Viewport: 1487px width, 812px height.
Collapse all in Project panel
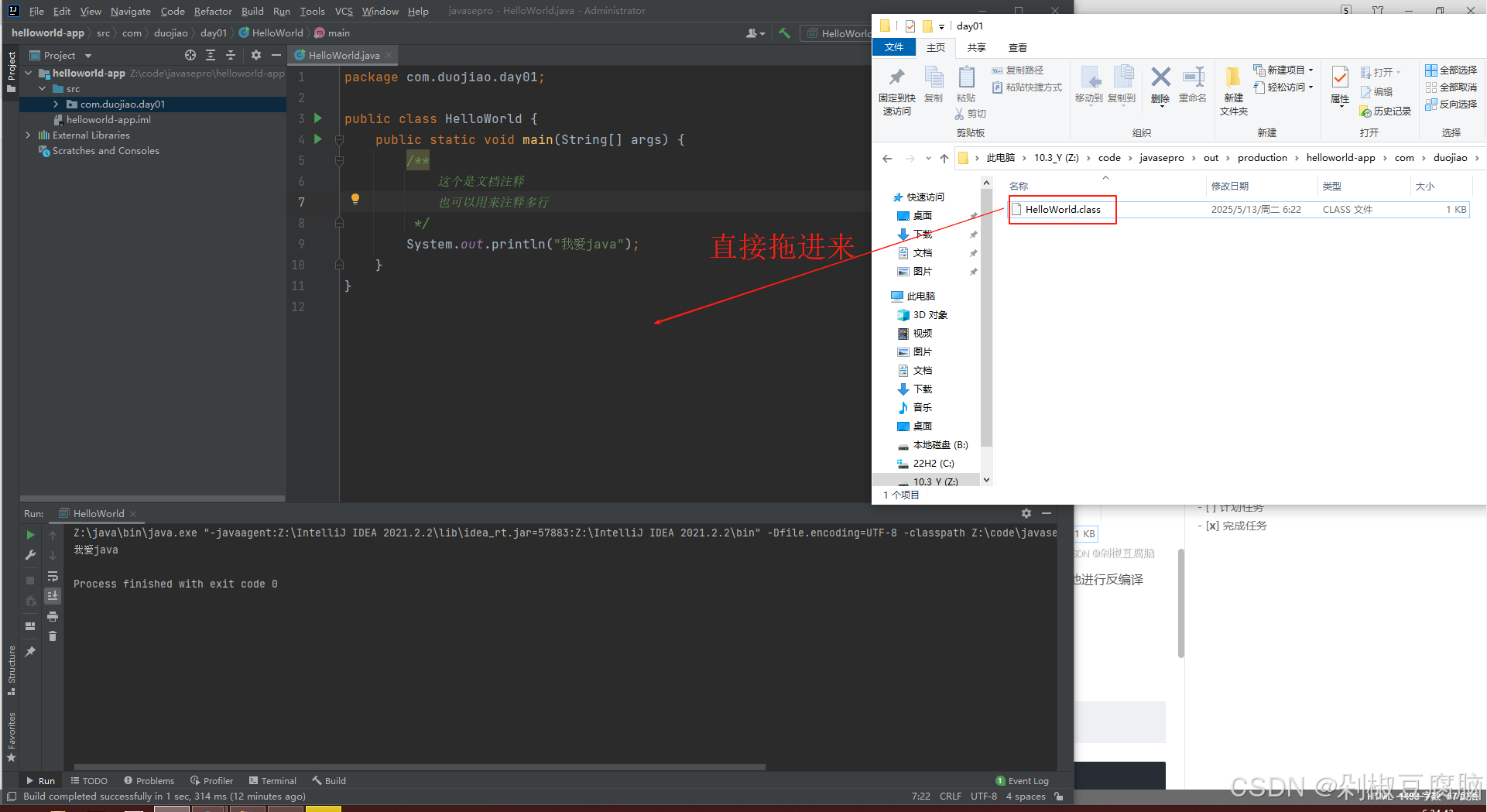coord(231,55)
